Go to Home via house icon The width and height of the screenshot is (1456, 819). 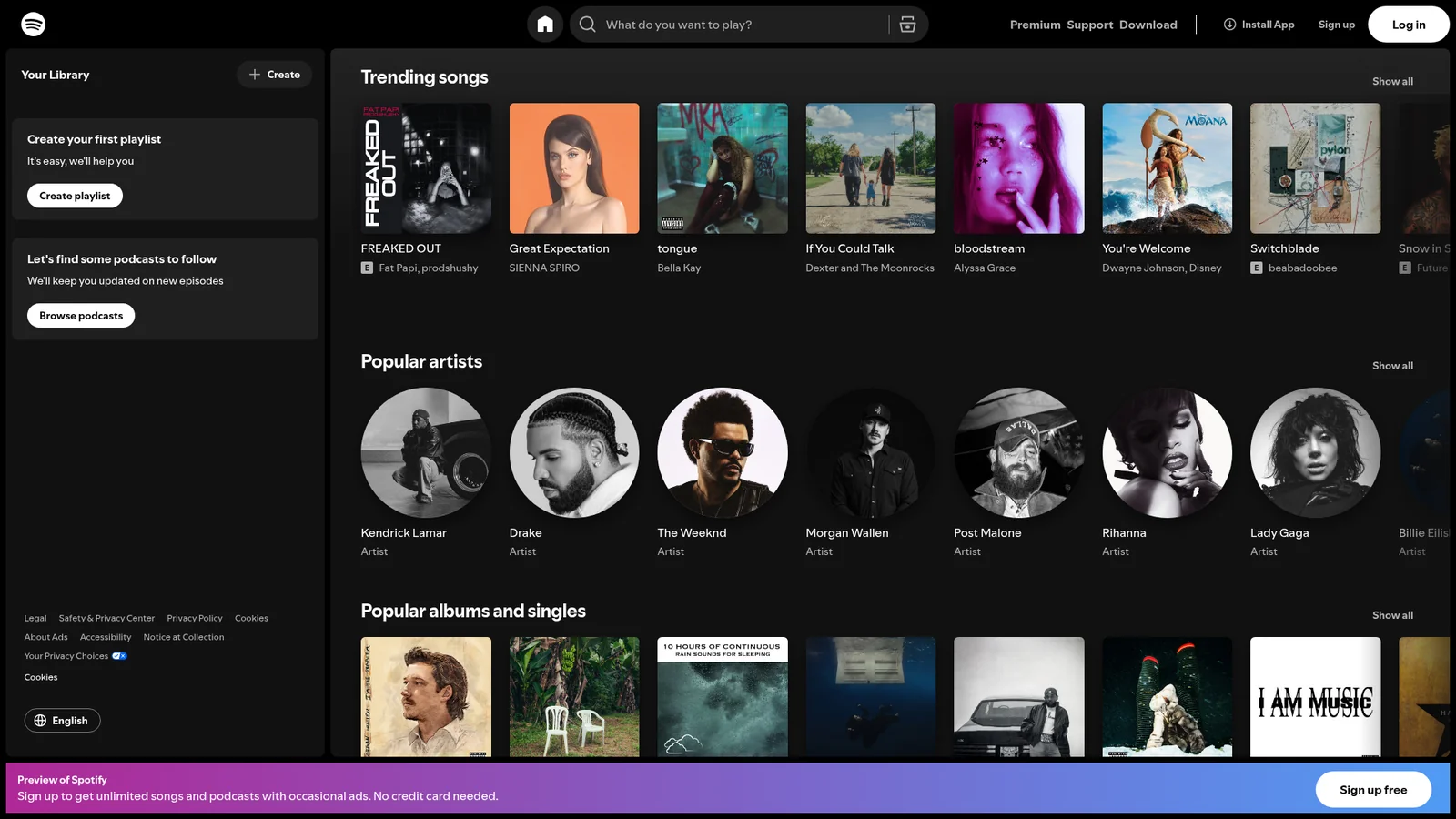pyautogui.click(x=545, y=25)
